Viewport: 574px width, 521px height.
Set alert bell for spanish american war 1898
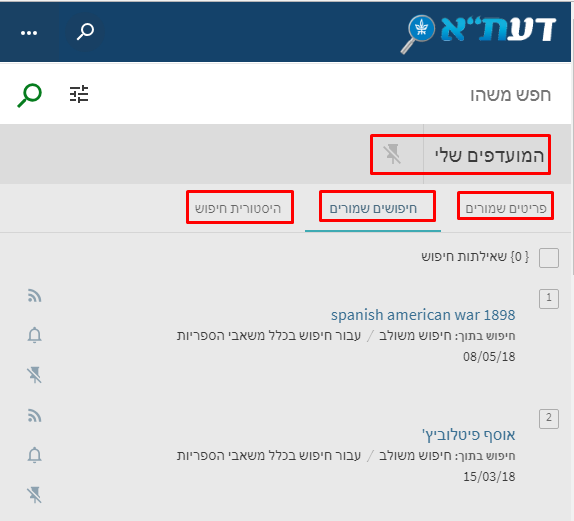[34, 335]
